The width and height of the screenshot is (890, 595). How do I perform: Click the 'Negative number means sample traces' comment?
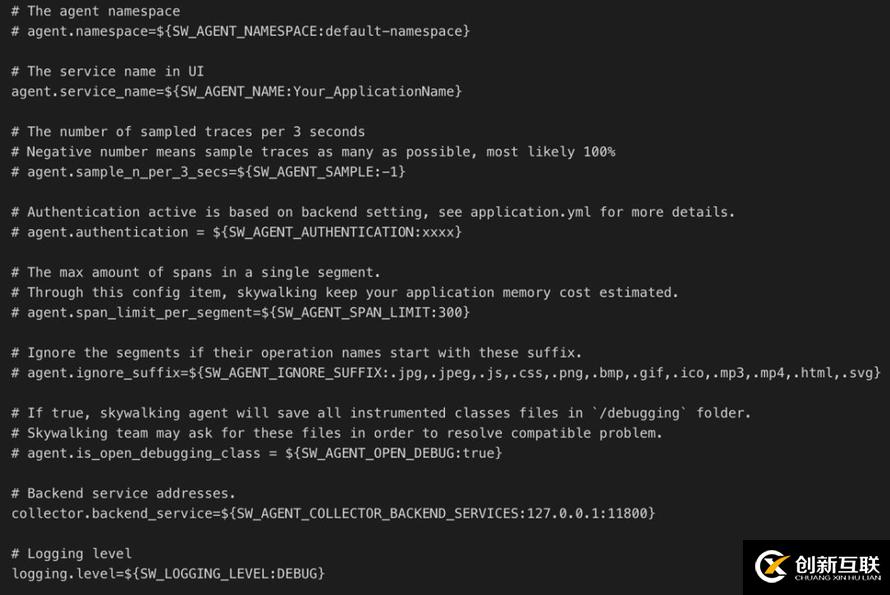coord(313,152)
